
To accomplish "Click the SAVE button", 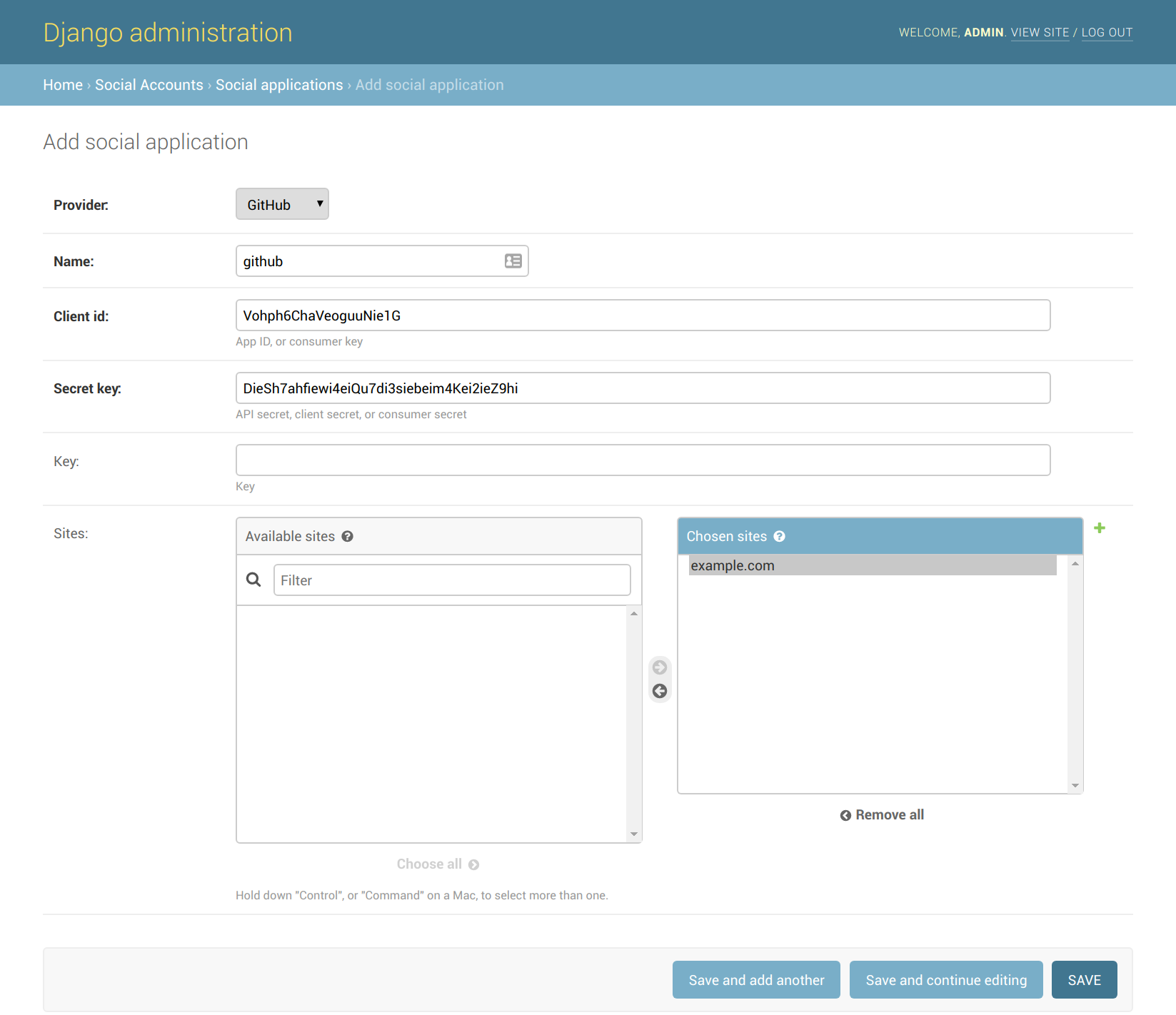I will 1084,980.
